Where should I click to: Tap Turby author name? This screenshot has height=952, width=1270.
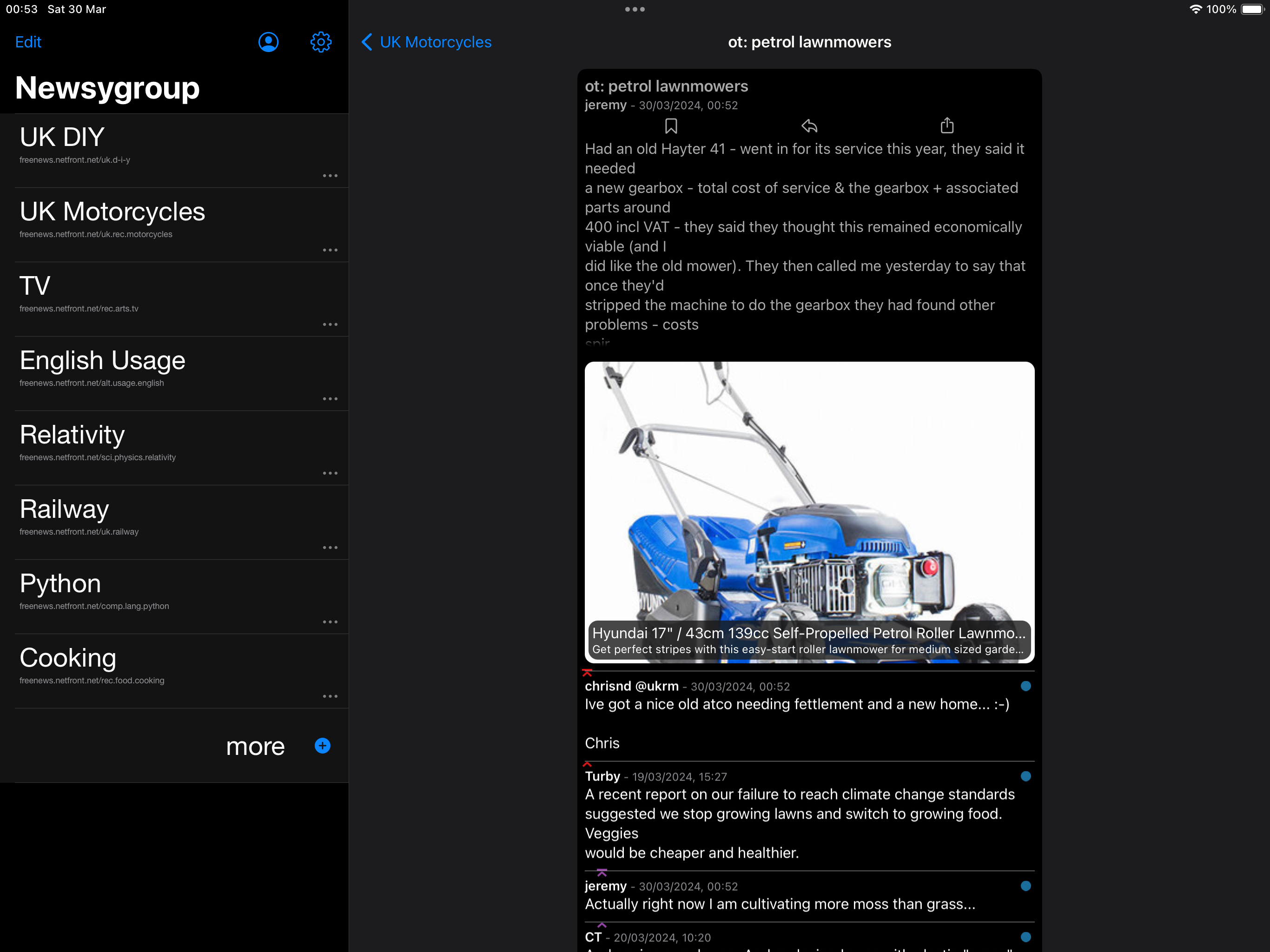602,776
